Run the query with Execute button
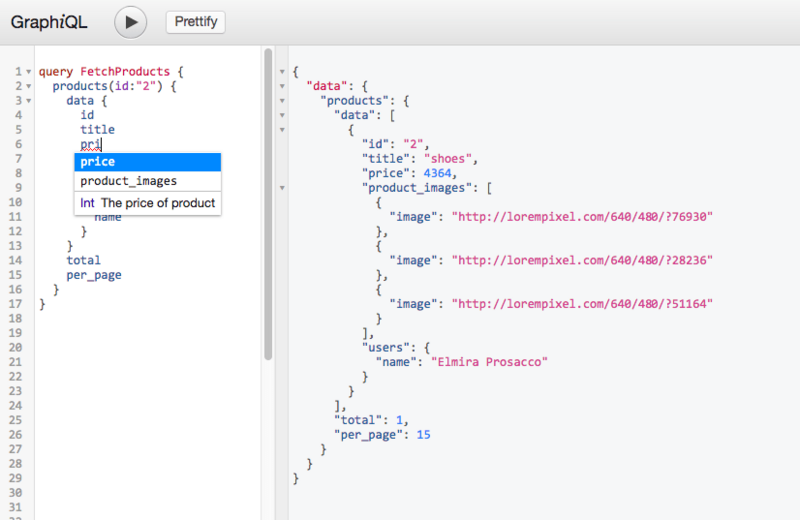 (131, 22)
